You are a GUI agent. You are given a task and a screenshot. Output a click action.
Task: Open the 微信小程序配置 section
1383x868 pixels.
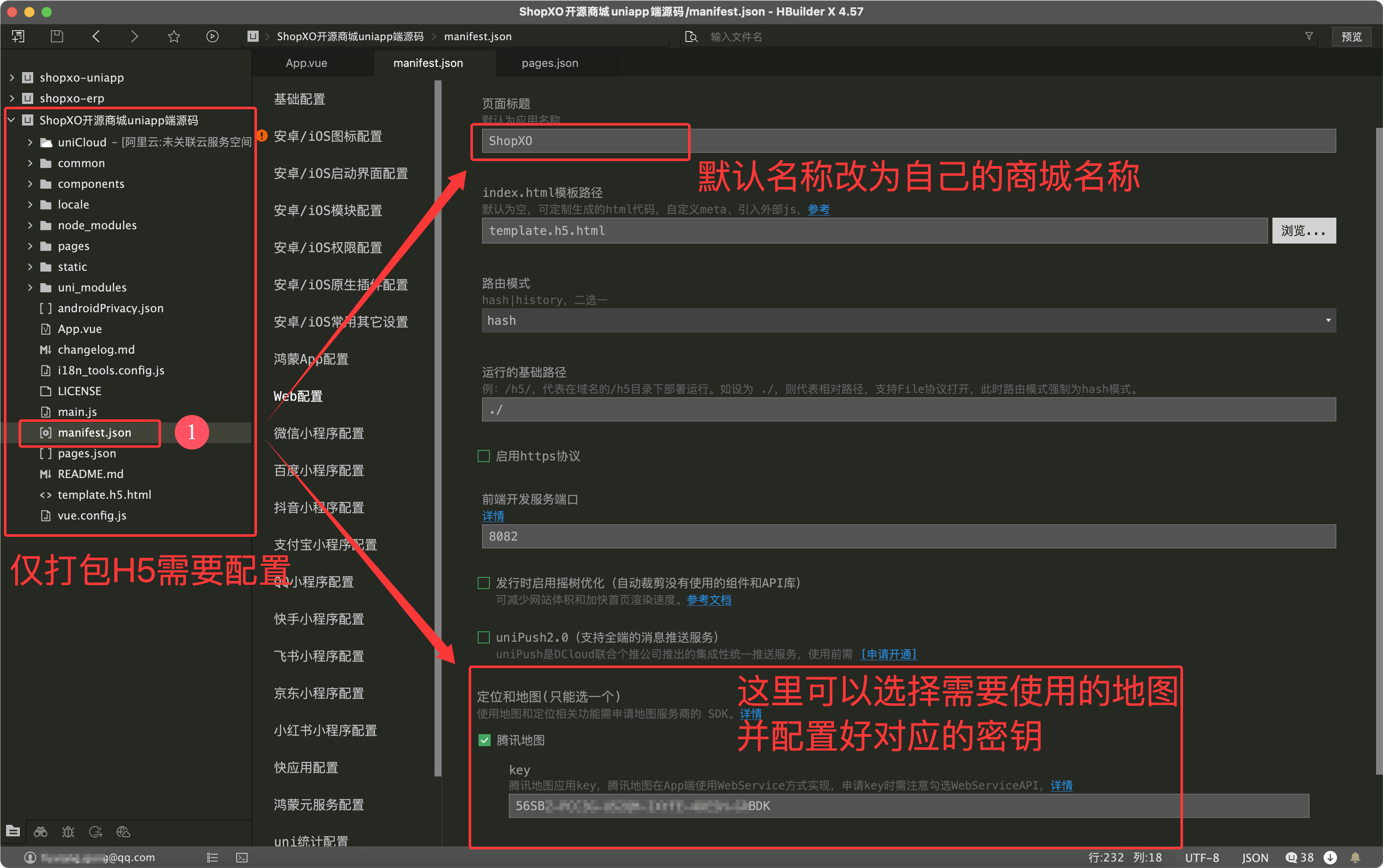click(319, 433)
